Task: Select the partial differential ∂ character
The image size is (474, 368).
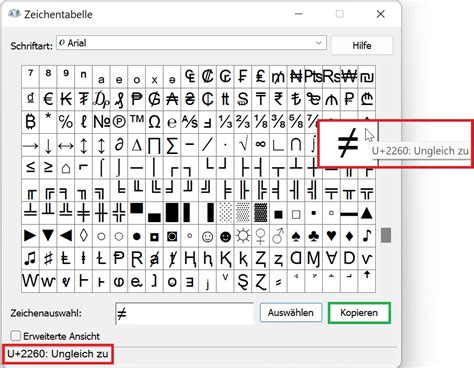Action: (119, 145)
